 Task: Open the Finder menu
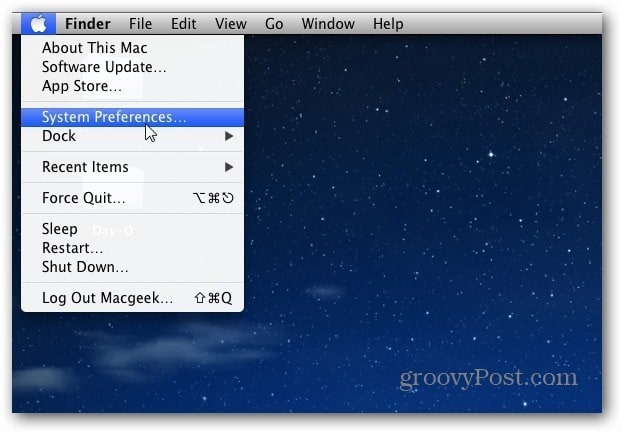click(88, 24)
